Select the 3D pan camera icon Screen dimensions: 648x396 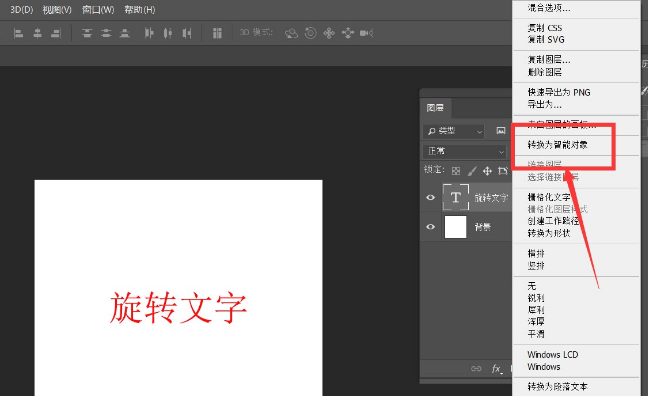coord(329,33)
